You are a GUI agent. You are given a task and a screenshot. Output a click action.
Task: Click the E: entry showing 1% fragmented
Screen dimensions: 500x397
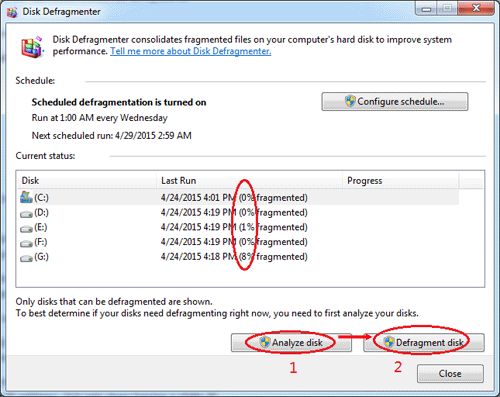(x=234, y=227)
